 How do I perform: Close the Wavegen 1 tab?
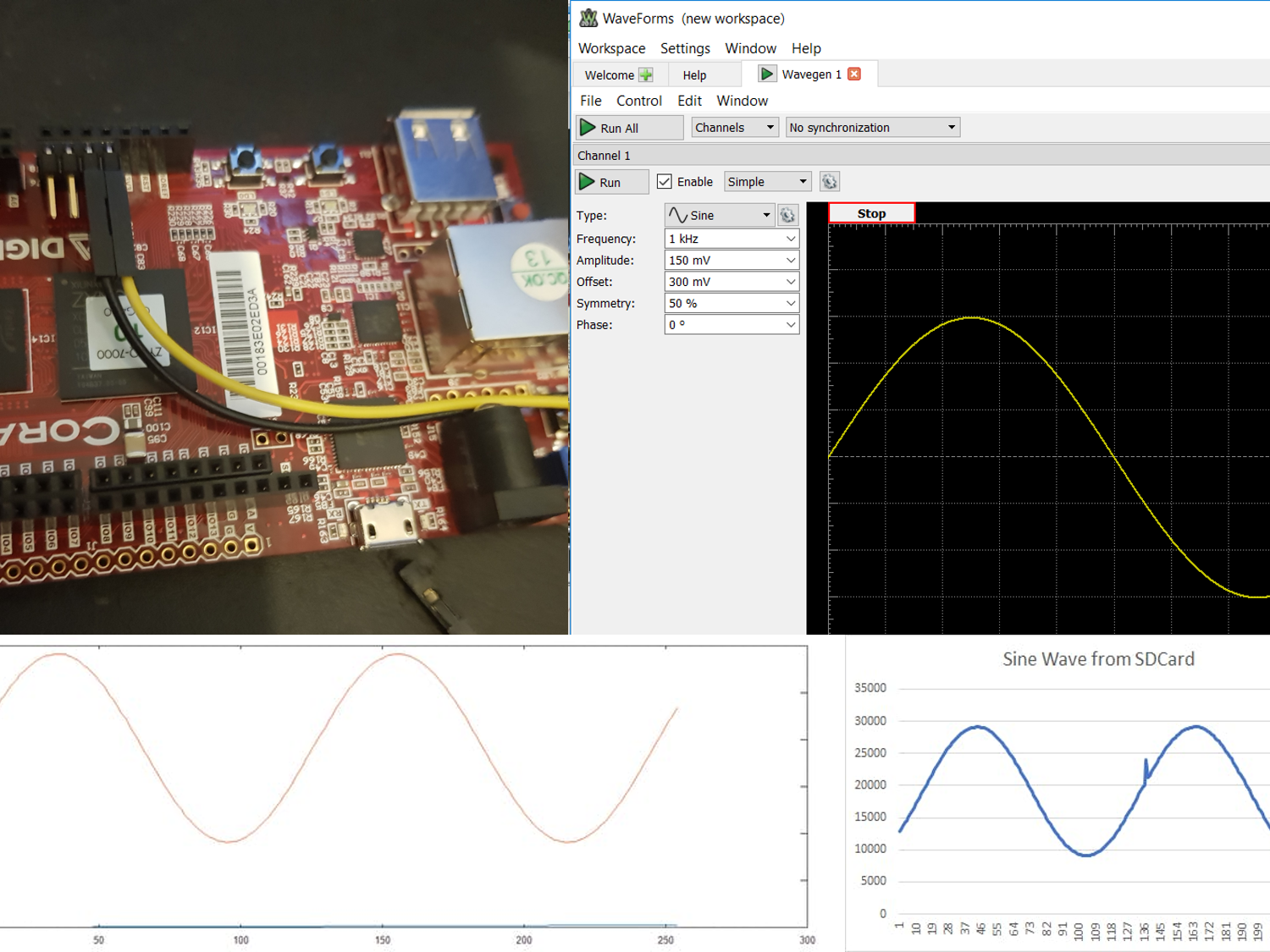click(x=854, y=74)
